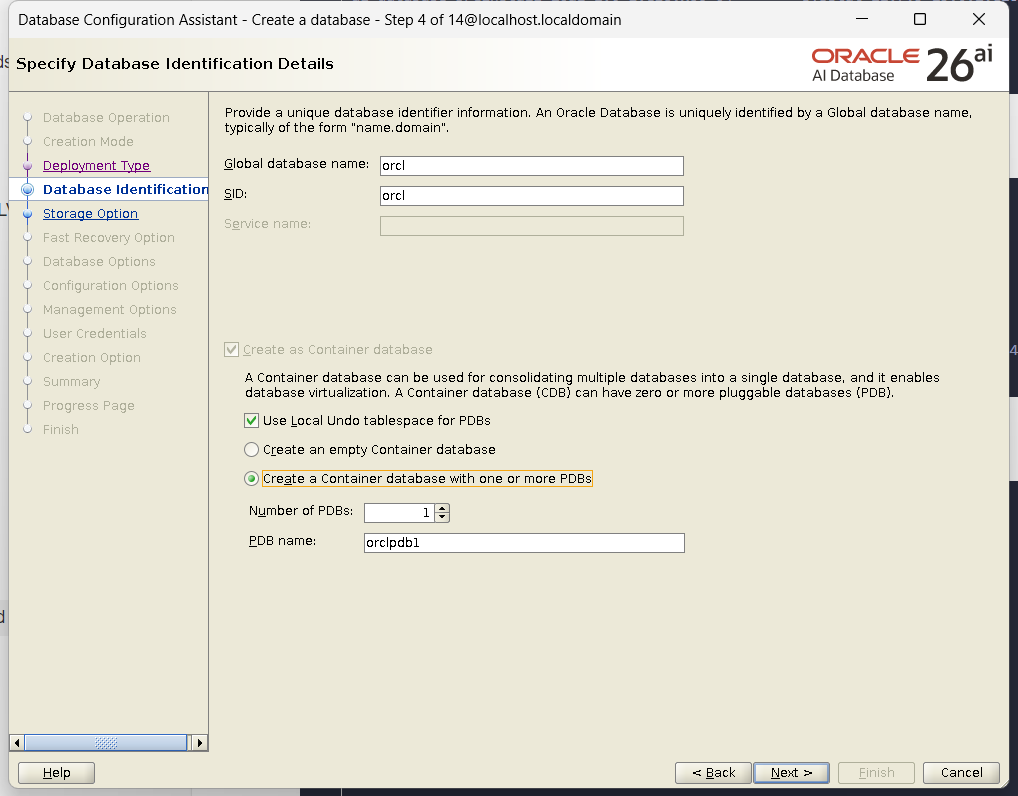
Task: Click the Database Options step label
Action: [x=99, y=262]
